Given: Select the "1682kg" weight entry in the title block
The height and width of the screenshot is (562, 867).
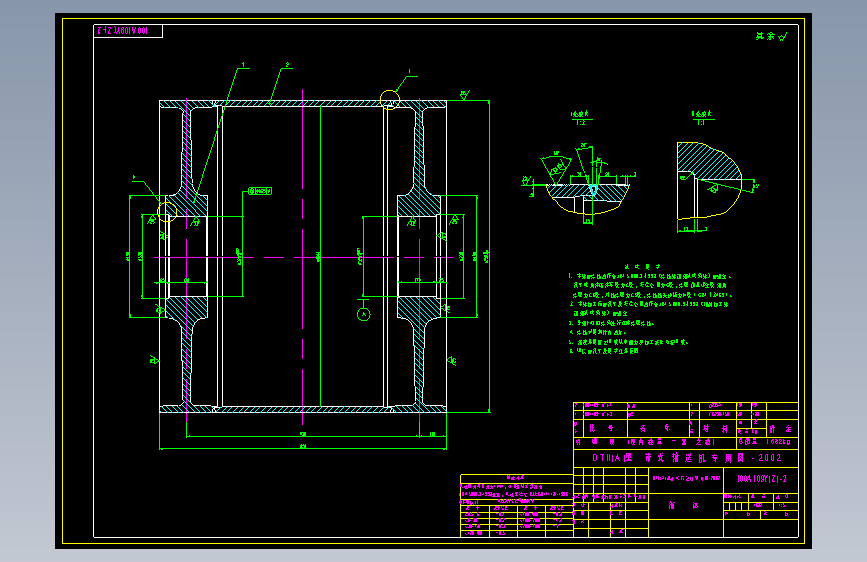Looking at the screenshot, I should pyautogui.click(x=779, y=442).
